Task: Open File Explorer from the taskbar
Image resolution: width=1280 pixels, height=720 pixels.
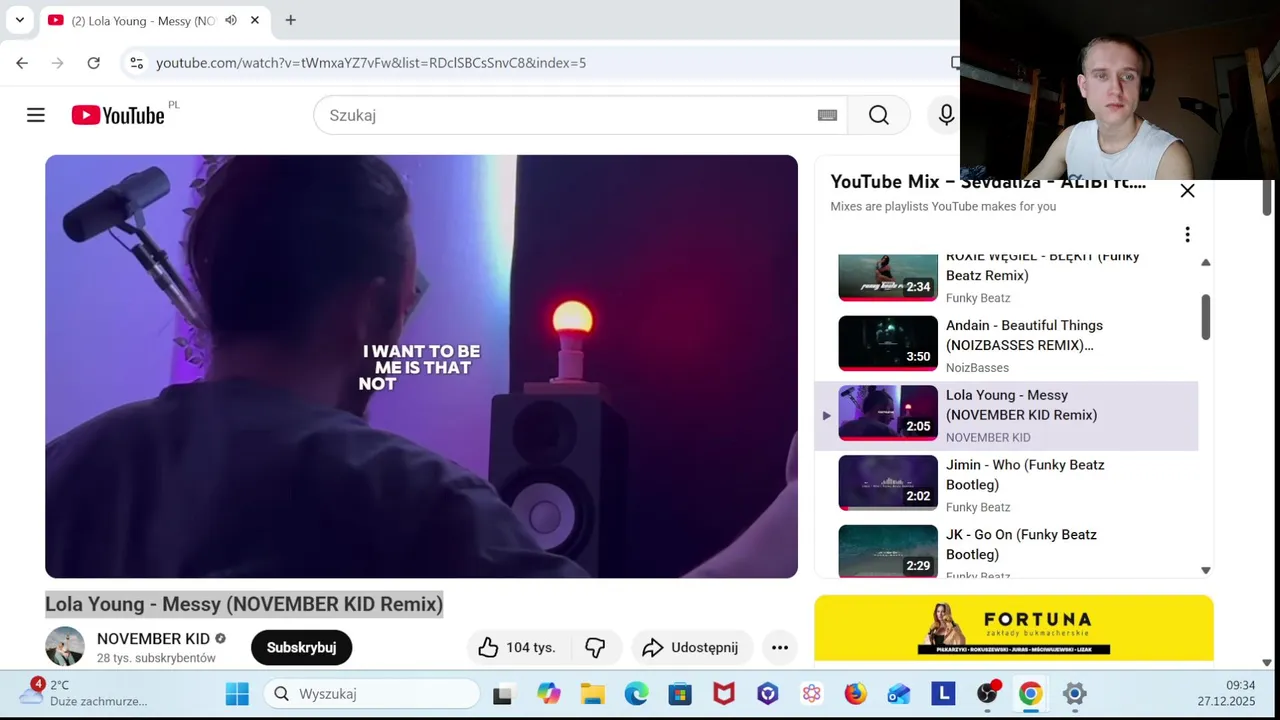Action: (x=592, y=694)
